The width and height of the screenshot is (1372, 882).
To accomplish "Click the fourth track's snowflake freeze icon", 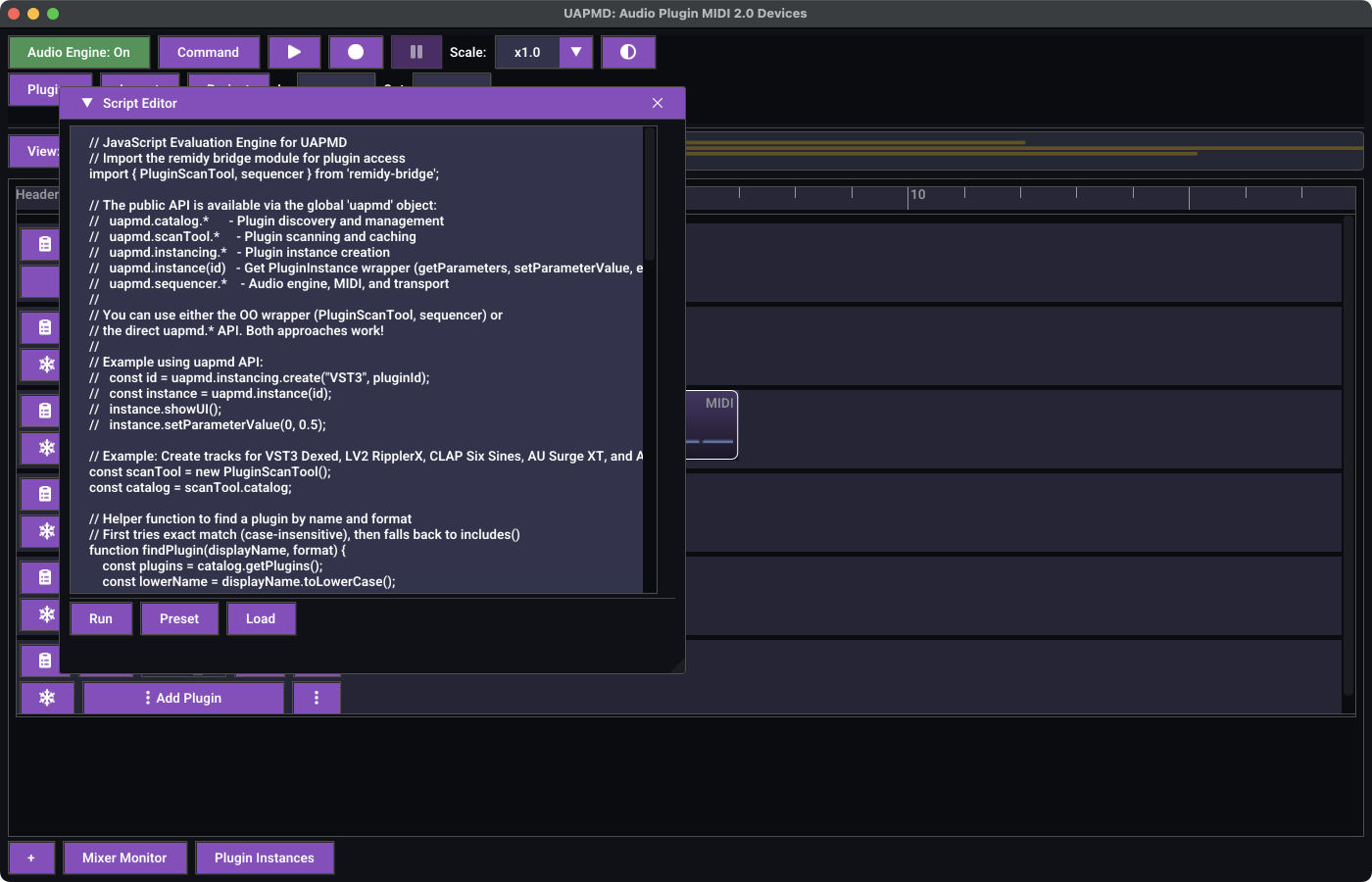I will (x=40, y=531).
